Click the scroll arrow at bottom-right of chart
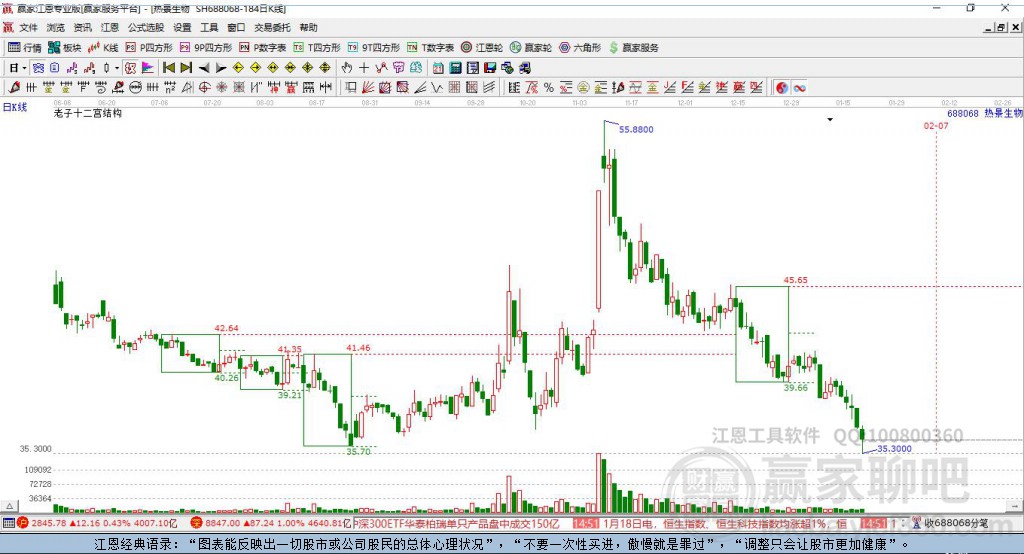 (1015, 506)
